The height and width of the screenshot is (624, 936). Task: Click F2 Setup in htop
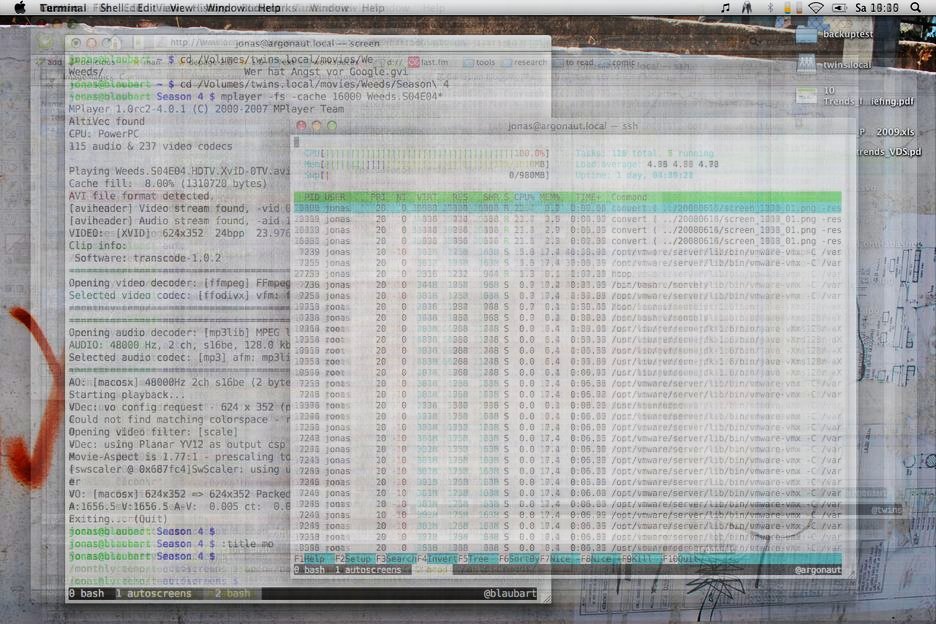click(x=353, y=559)
